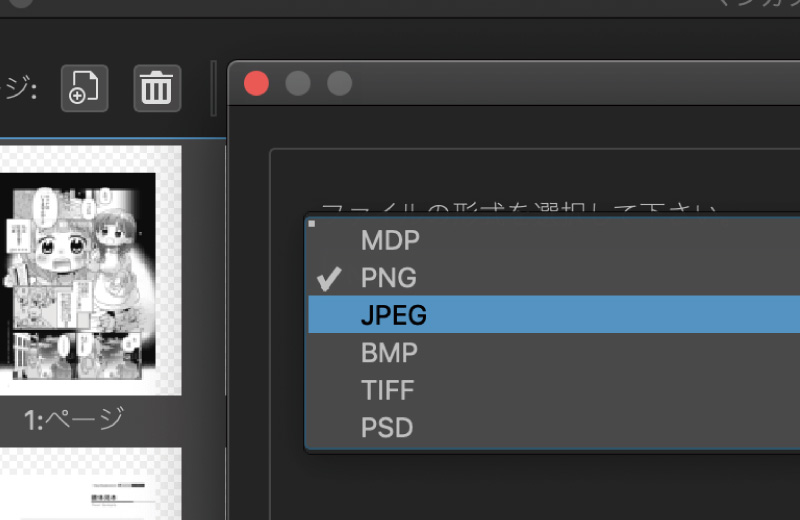Select TIFF in the format list

tap(554, 390)
